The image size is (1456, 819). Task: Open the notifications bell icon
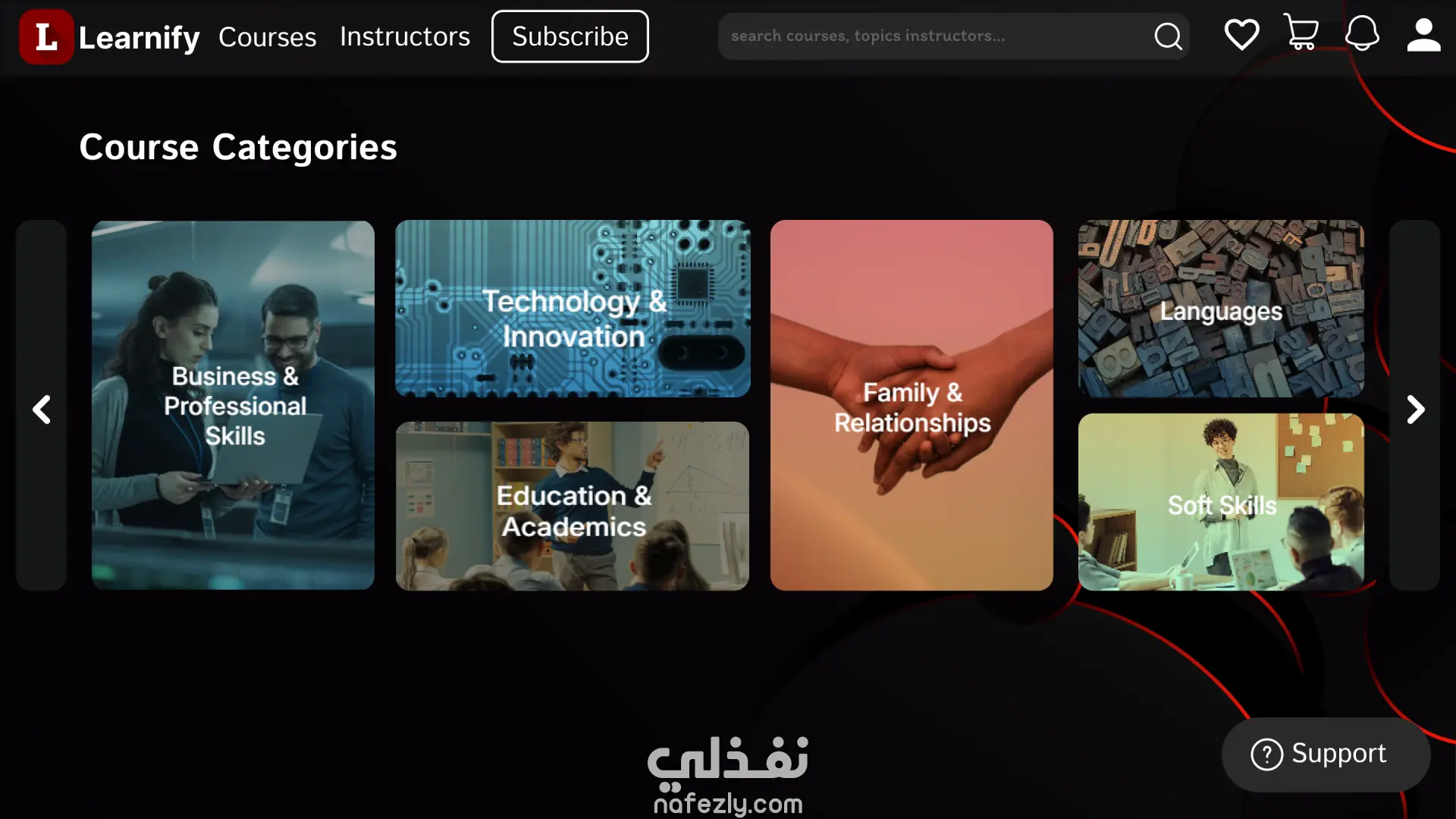1362,33
